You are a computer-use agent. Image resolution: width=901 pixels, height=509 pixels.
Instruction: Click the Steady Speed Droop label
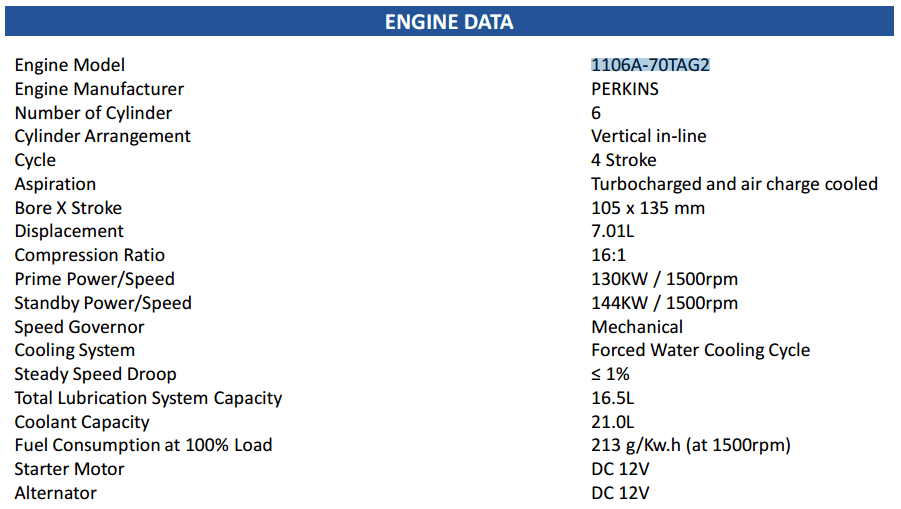point(95,374)
